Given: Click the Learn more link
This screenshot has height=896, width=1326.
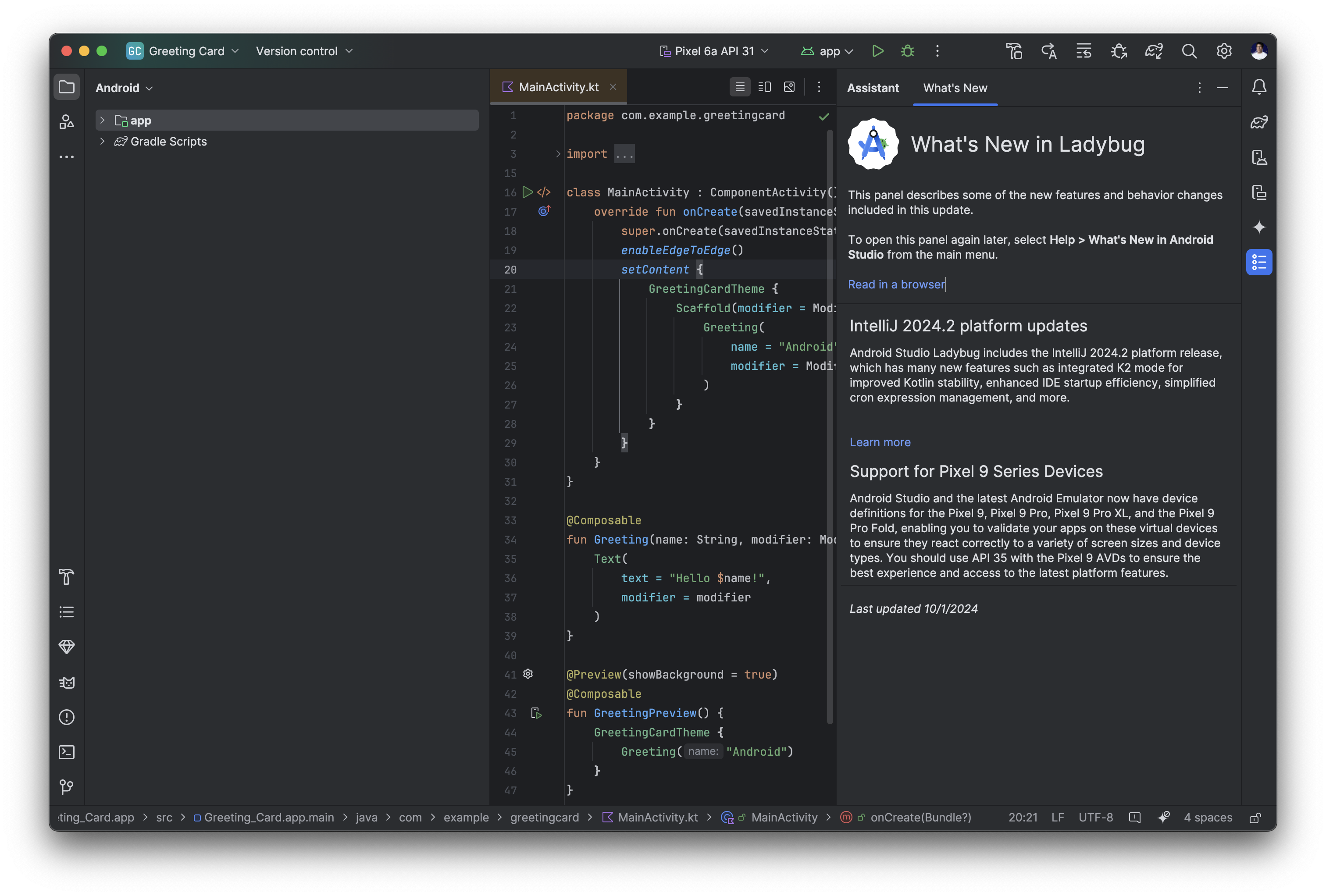Looking at the screenshot, I should pyautogui.click(x=880, y=442).
